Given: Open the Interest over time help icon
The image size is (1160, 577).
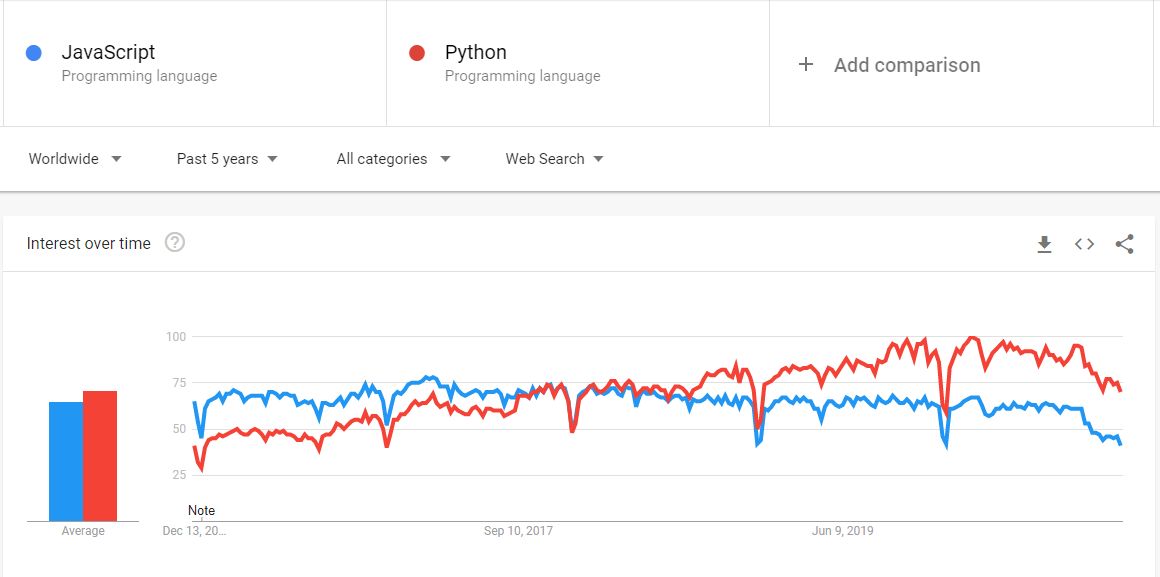Looking at the screenshot, I should pyautogui.click(x=175, y=243).
